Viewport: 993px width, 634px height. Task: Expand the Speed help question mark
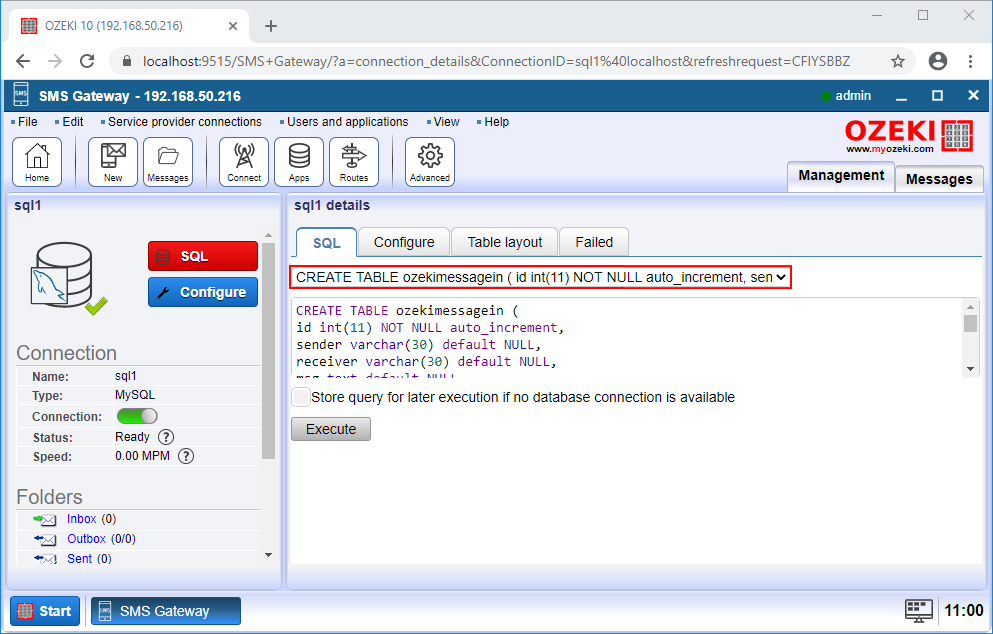click(185, 457)
